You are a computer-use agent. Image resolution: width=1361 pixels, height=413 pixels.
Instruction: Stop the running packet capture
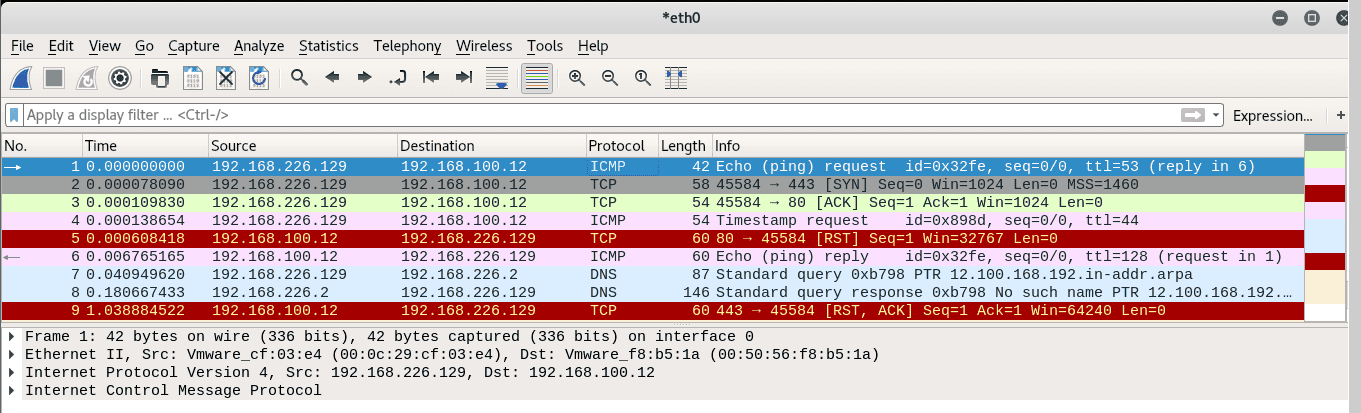click(55, 78)
